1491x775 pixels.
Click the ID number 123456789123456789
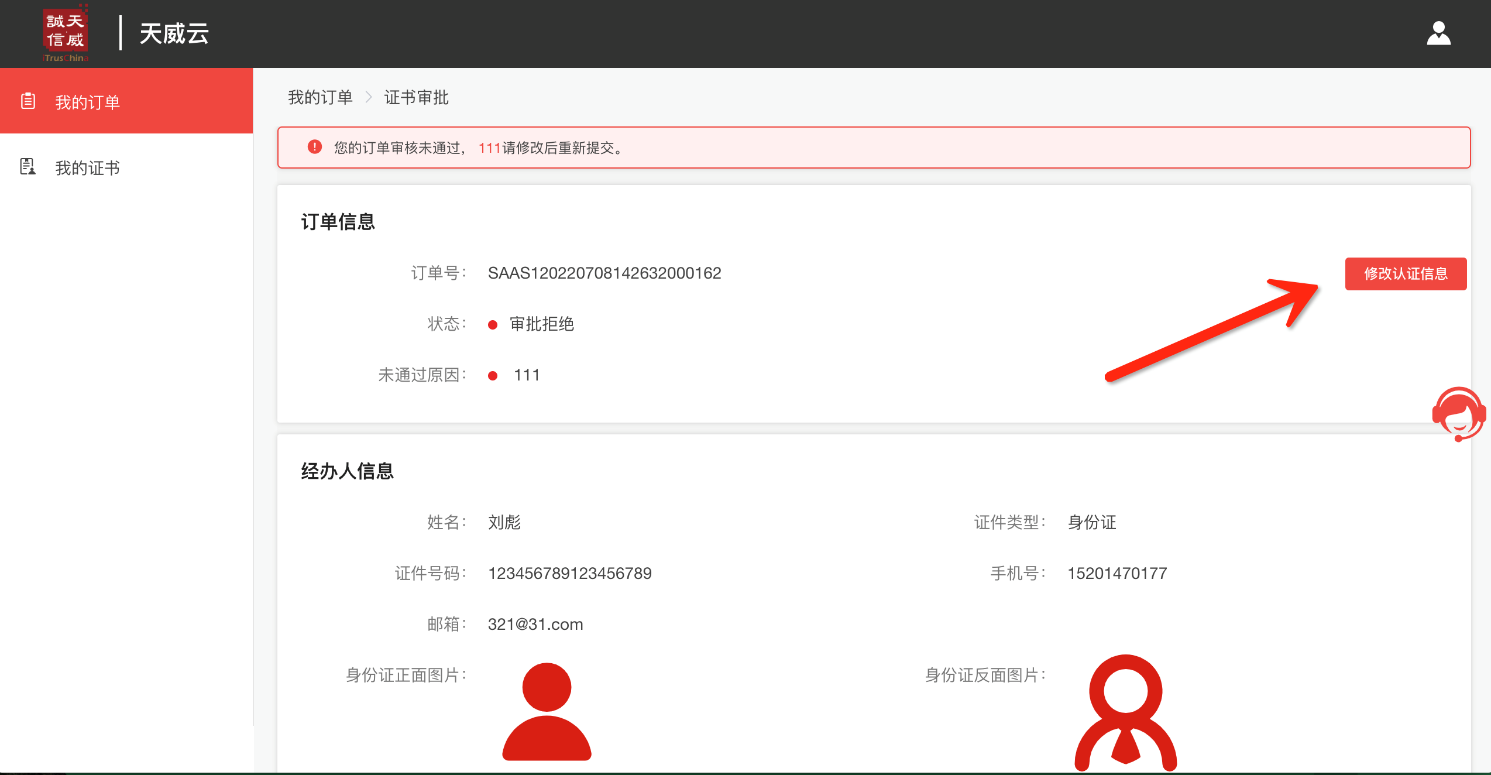(569, 573)
